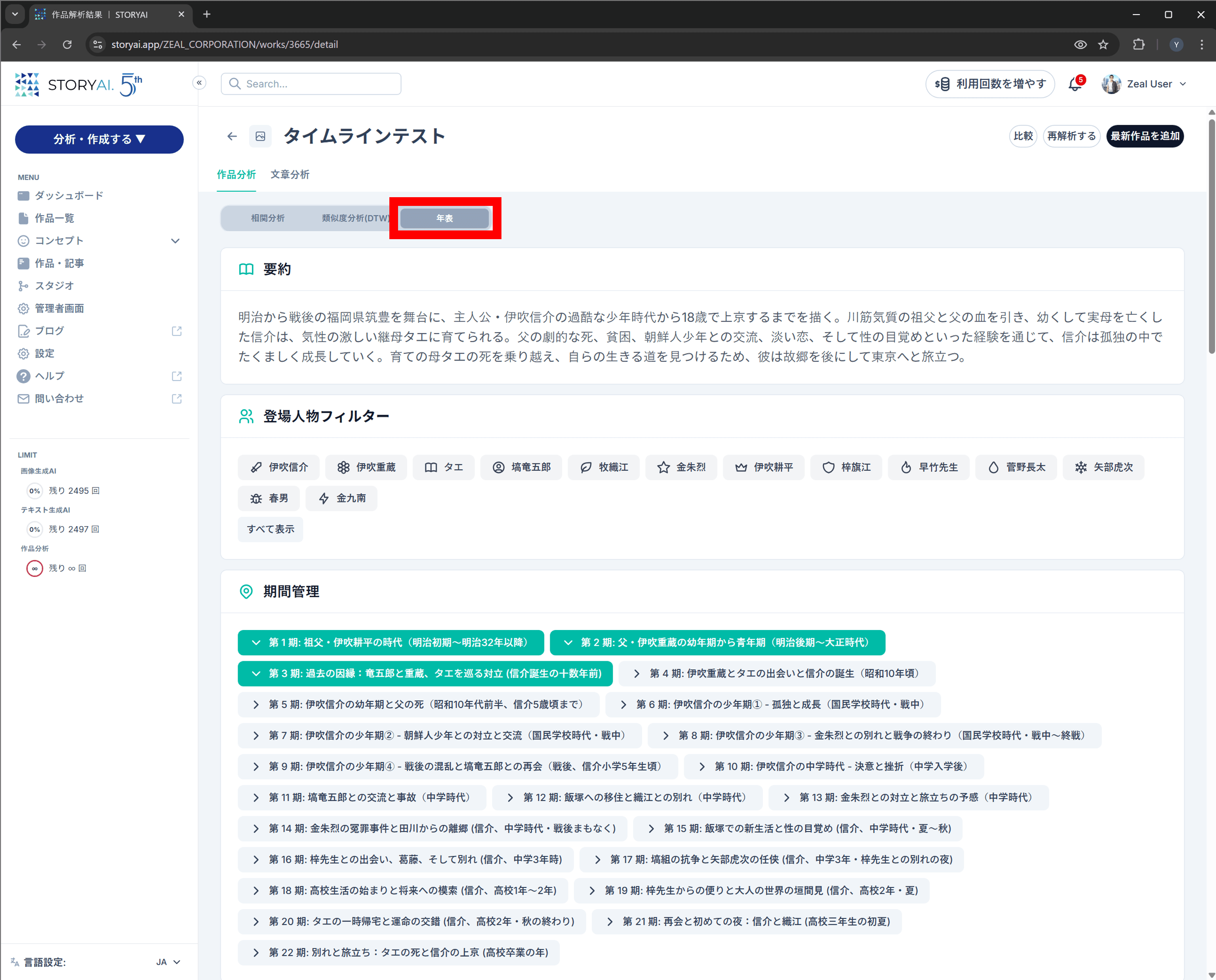The width and height of the screenshot is (1216, 980).
Task: Click the STORYAI logo
Action: click(78, 85)
